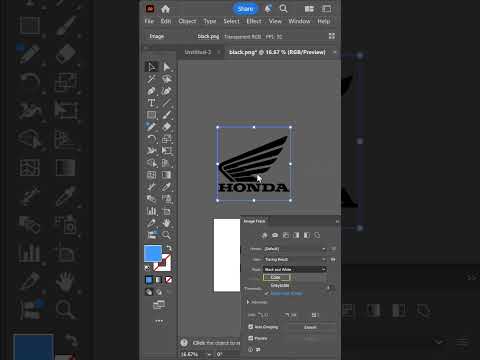Select the highlighted Pencil tool
This screenshot has height=360, width=480.
point(151,127)
